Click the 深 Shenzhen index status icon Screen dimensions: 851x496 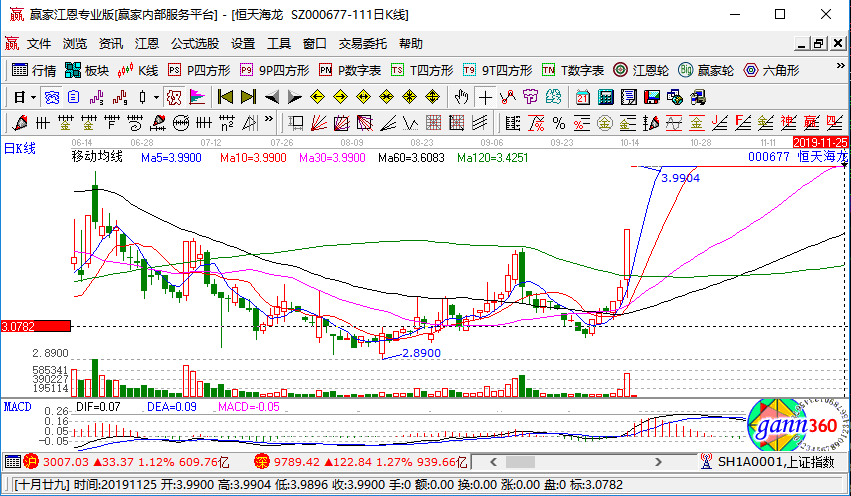point(262,462)
